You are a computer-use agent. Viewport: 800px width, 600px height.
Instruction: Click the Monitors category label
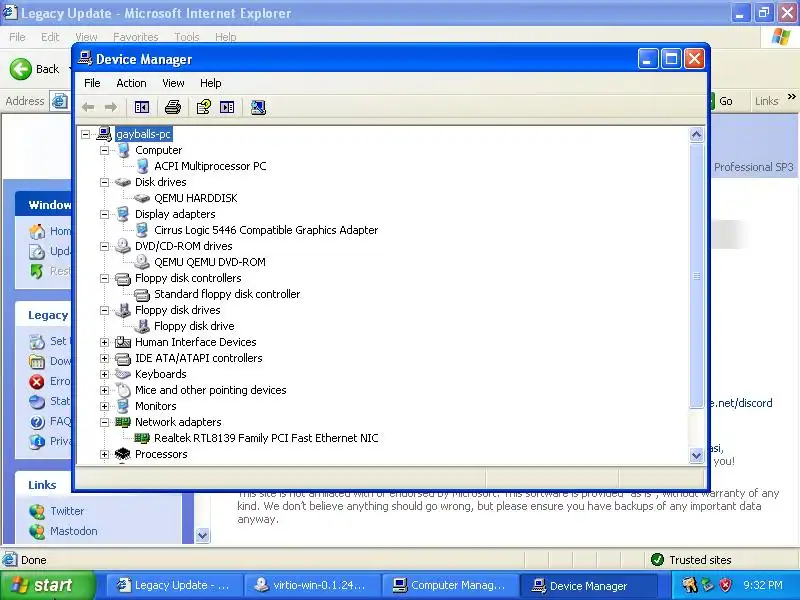tap(156, 406)
